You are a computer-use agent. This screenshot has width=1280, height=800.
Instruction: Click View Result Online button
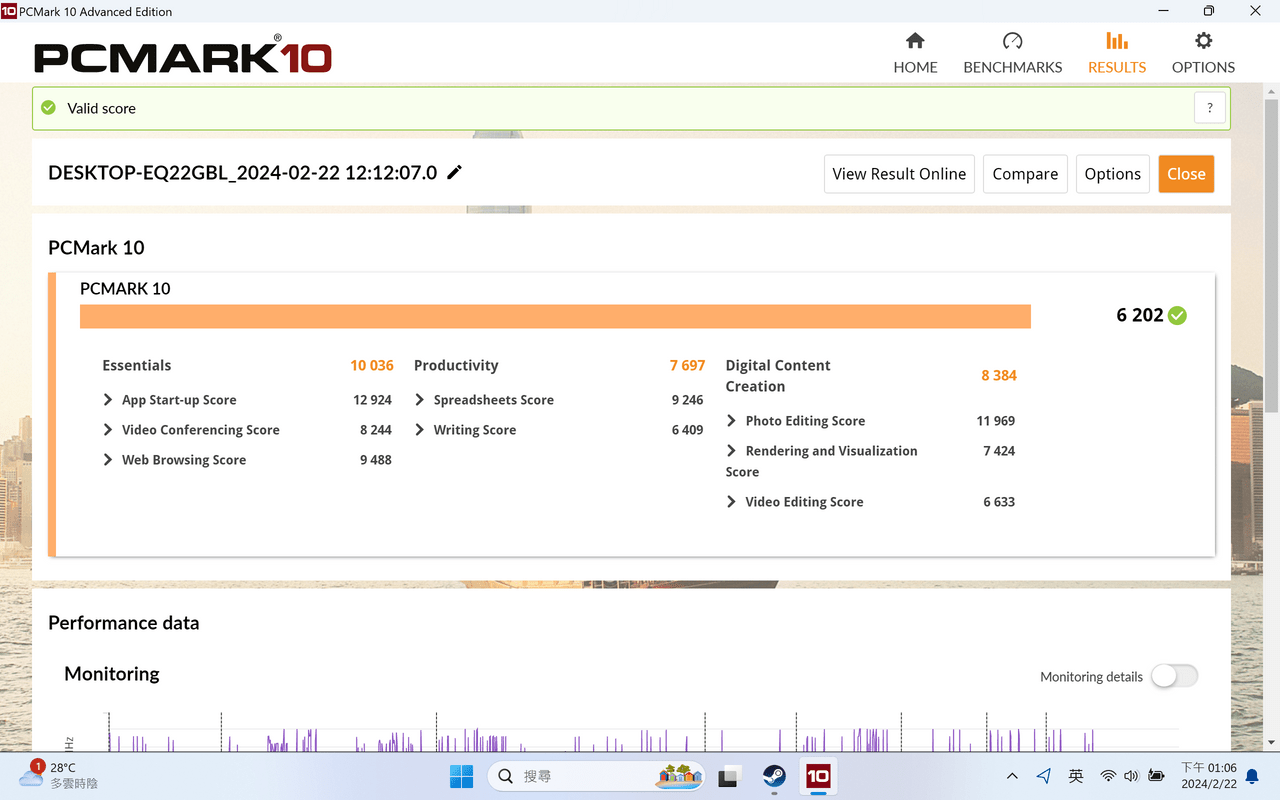(899, 174)
